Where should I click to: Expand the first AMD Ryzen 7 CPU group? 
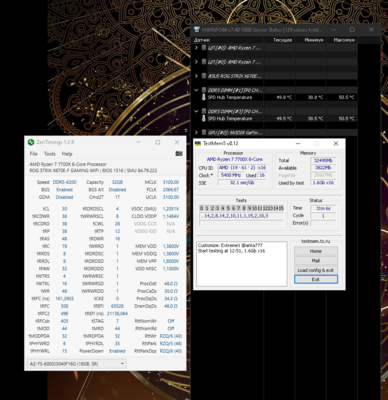[196, 48]
